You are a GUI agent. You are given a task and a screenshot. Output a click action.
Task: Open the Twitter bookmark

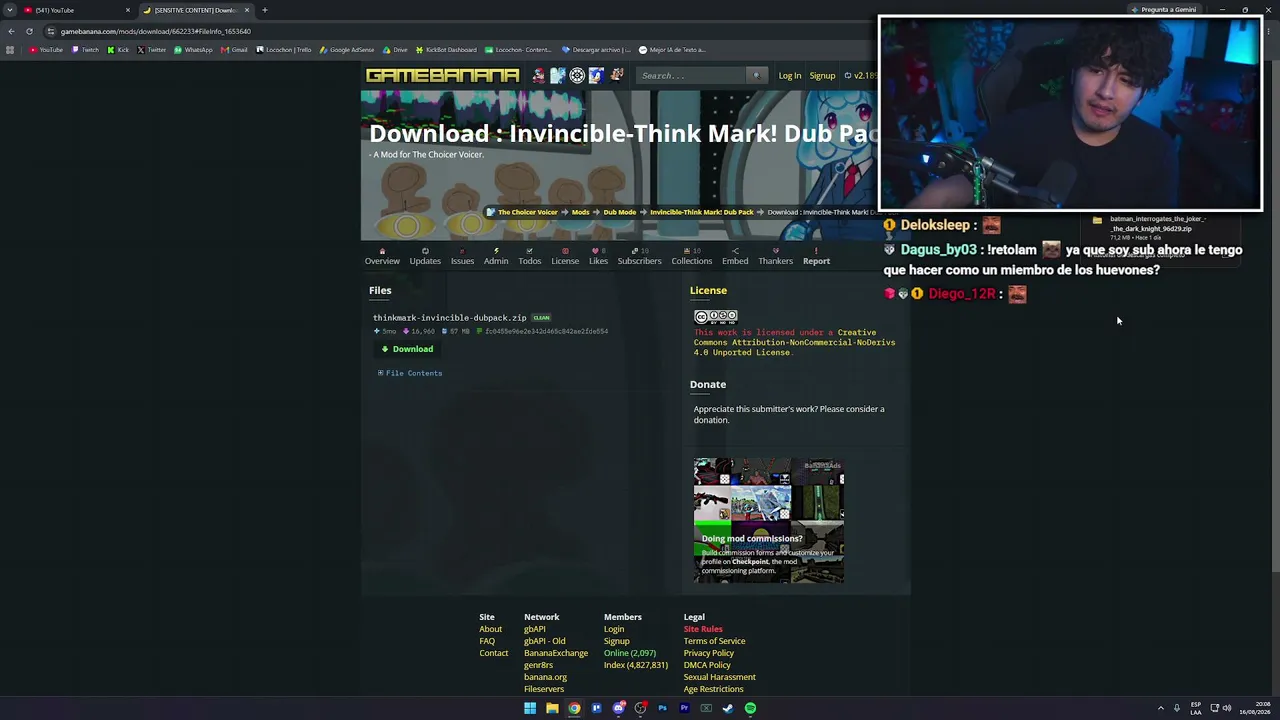152,50
